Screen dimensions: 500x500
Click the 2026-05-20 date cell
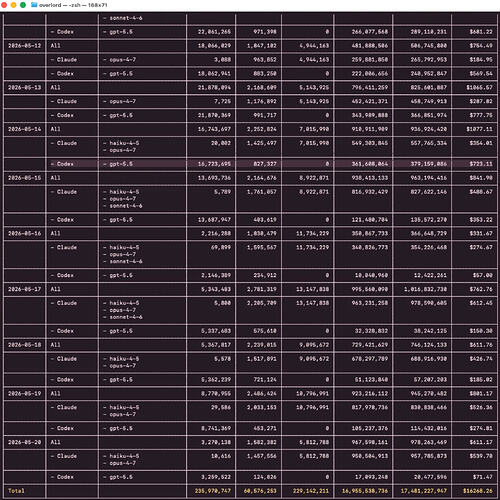click(25, 442)
